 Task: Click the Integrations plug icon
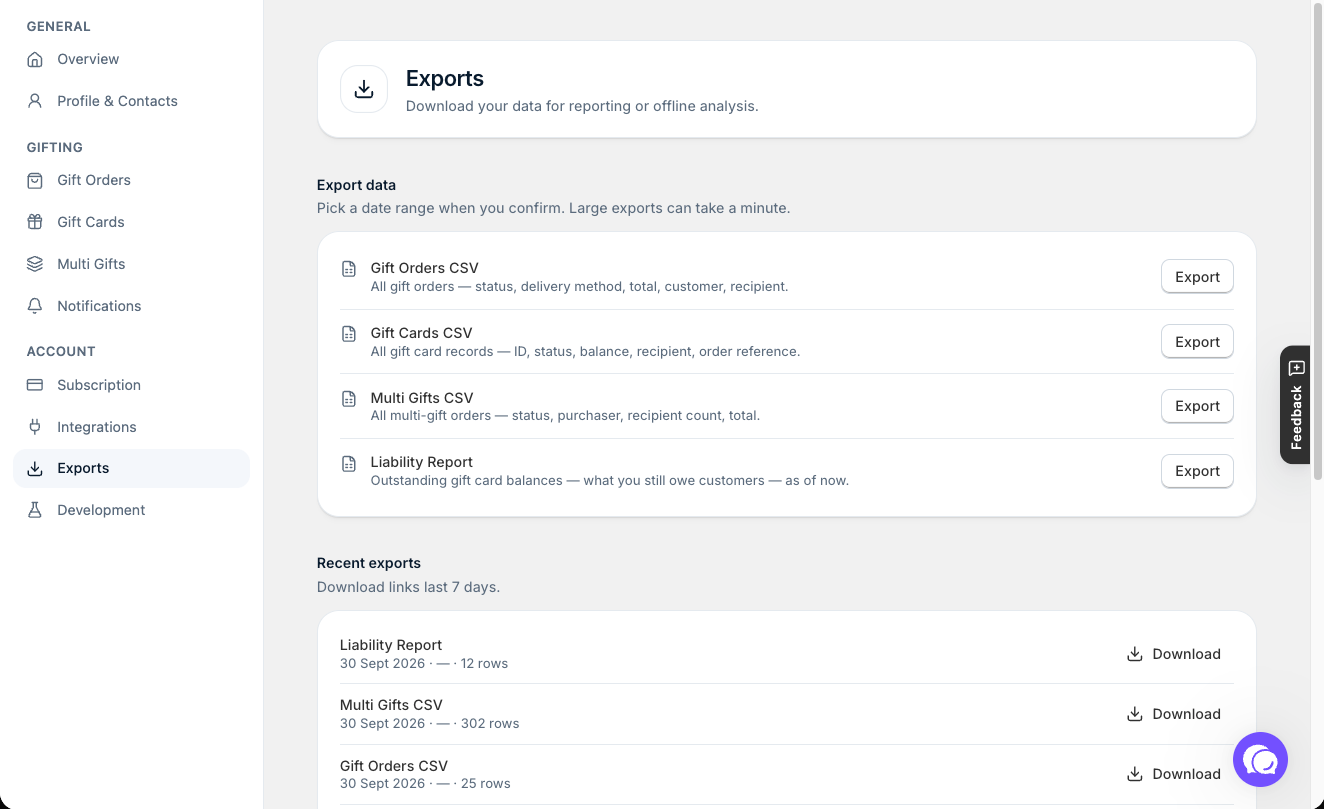click(35, 427)
